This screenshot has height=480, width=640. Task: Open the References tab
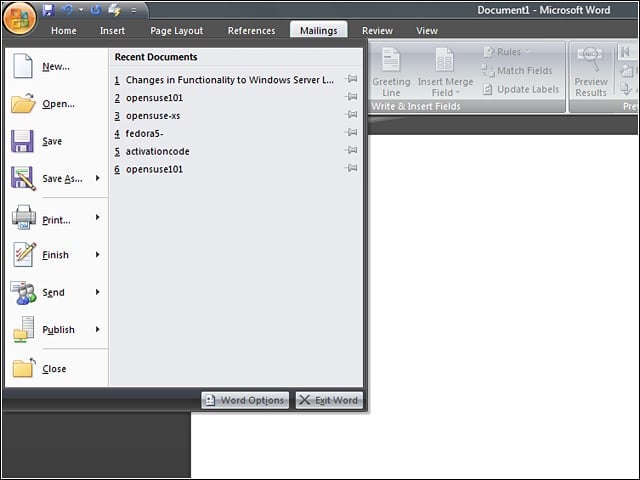tap(251, 31)
